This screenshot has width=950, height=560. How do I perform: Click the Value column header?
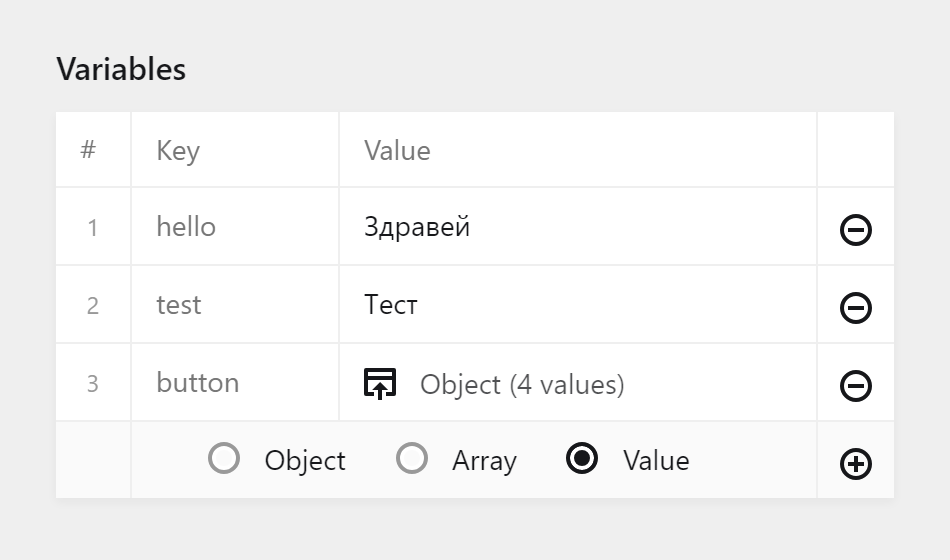(397, 151)
